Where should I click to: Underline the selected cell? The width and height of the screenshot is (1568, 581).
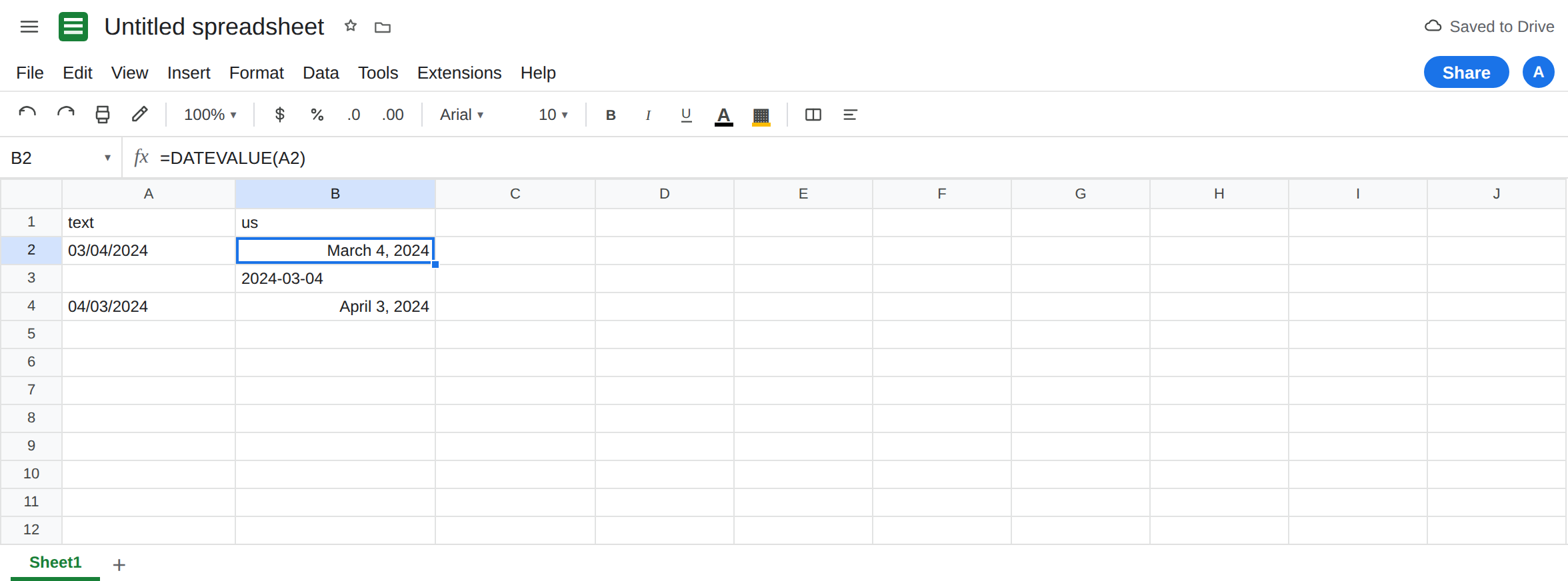pyautogui.click(x=686, y=115)
